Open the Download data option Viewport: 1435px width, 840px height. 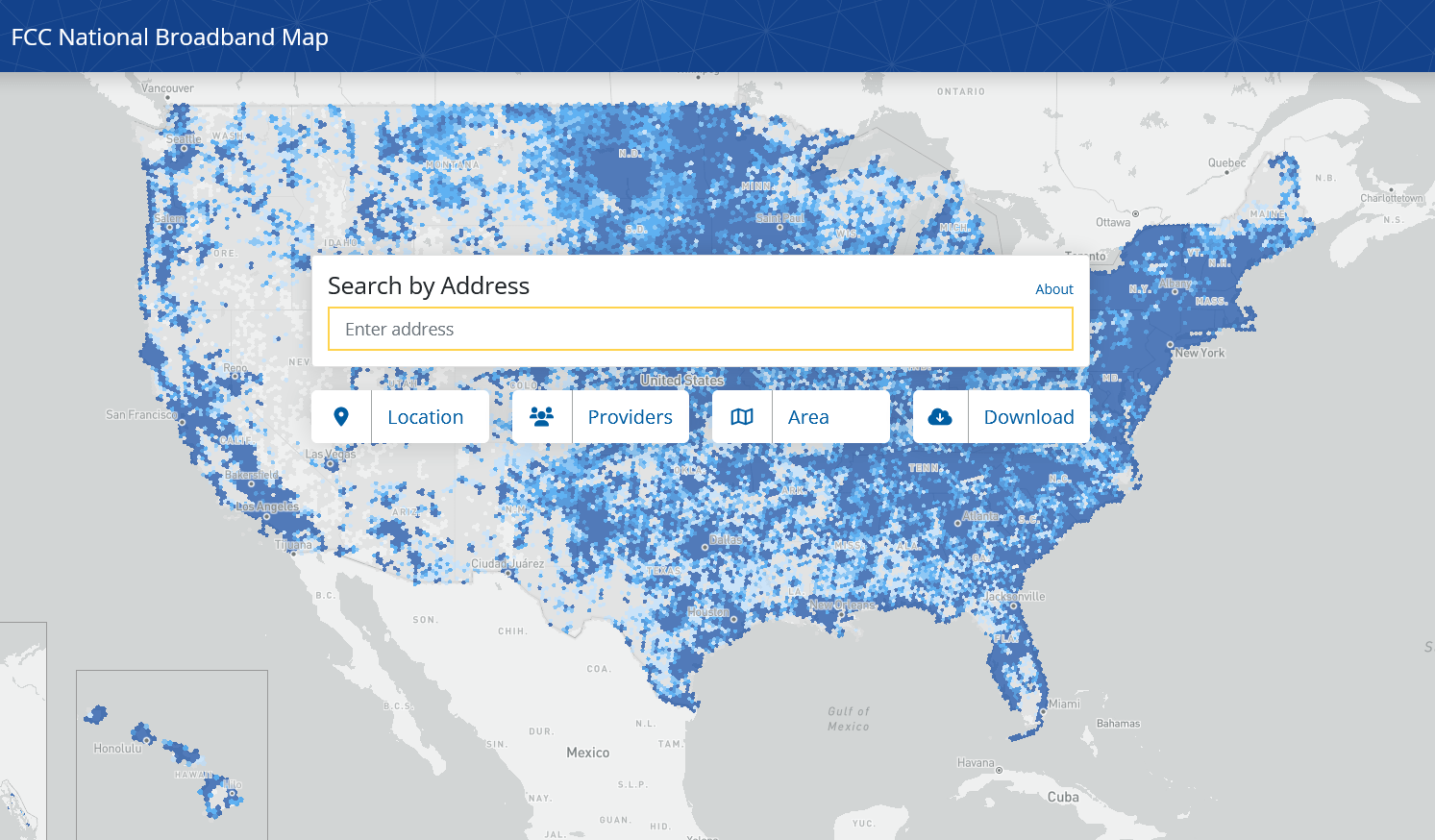point(1001,417)
